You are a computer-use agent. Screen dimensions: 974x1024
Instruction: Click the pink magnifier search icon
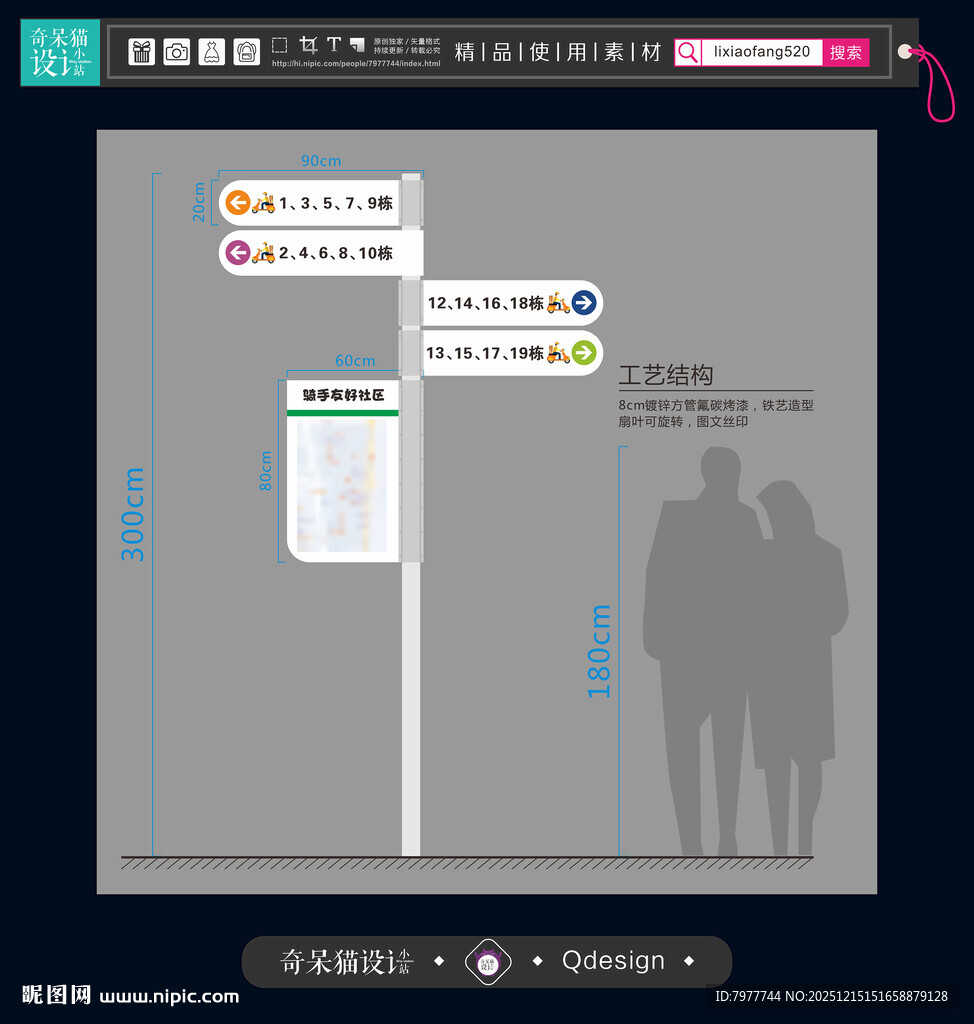tap(688, 52)
